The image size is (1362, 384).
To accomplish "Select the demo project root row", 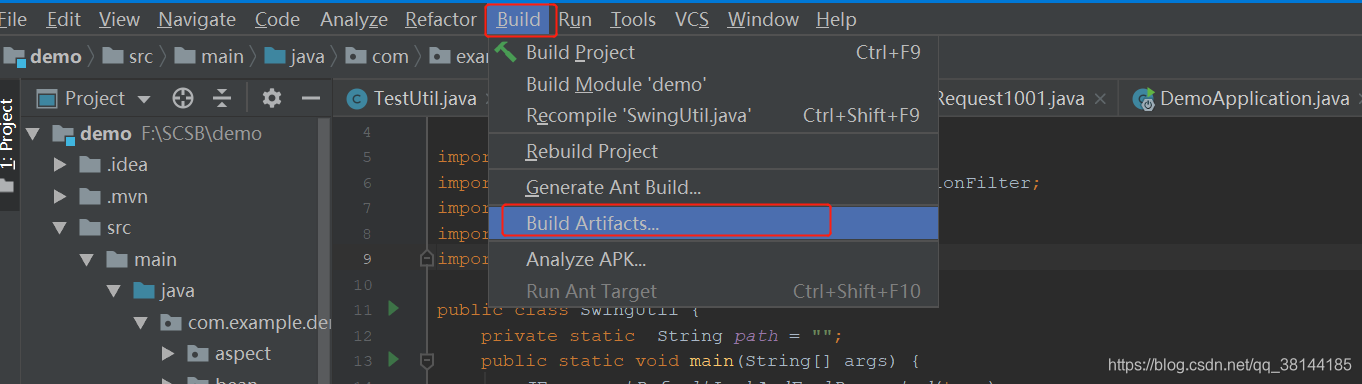I will click(176, 133).
